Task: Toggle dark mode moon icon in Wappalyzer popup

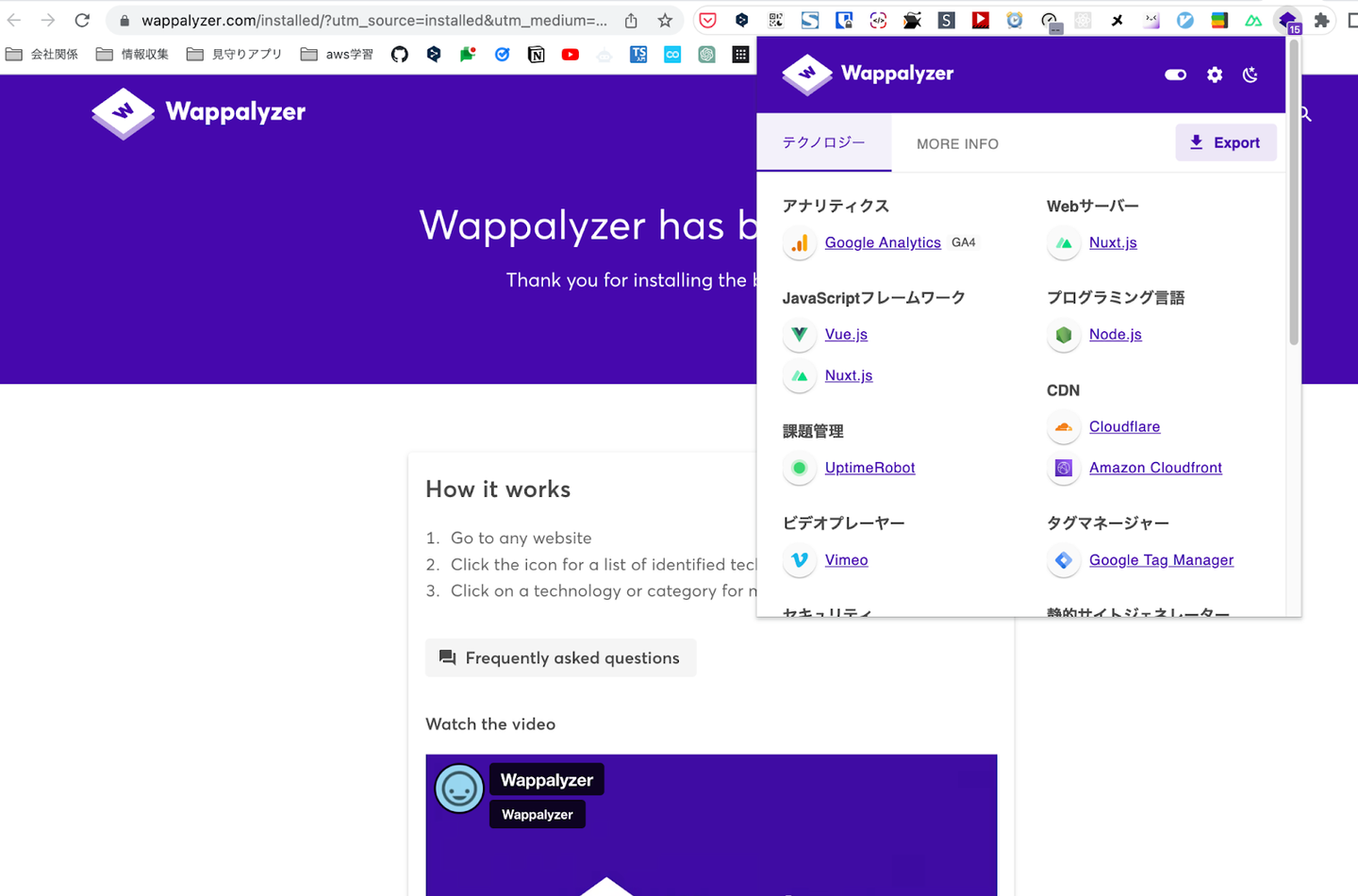Action: (x=1250, y=75)
